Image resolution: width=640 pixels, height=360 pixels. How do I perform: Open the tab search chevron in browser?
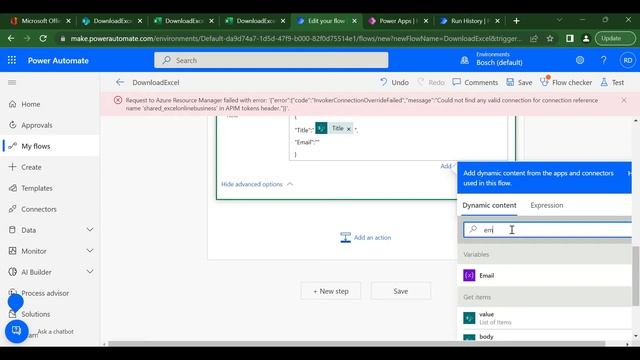point(560,20)
